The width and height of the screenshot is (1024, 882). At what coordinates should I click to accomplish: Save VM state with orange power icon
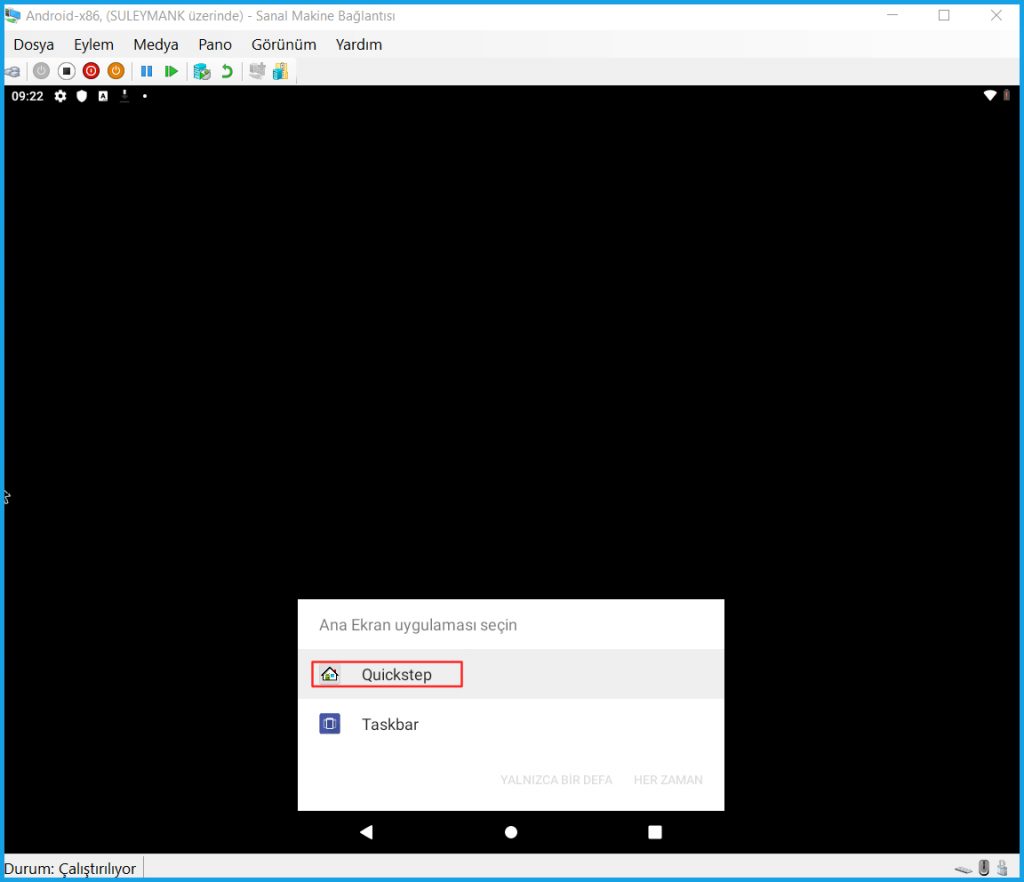116,71
